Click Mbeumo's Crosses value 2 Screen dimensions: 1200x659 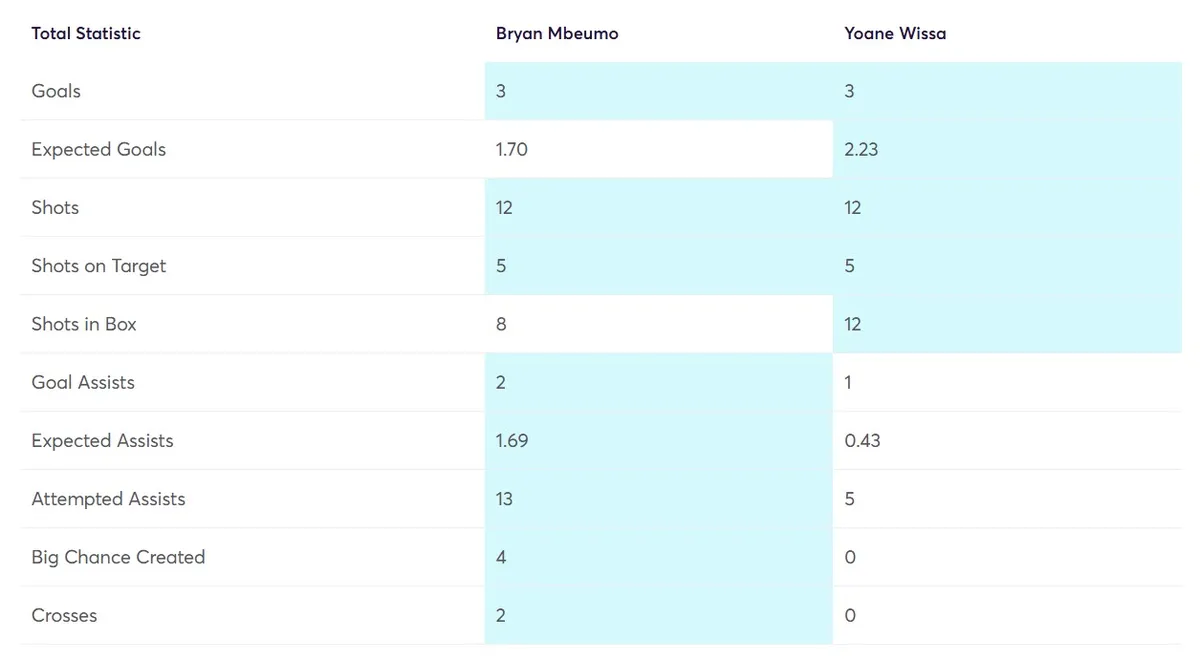coord(501,615)
